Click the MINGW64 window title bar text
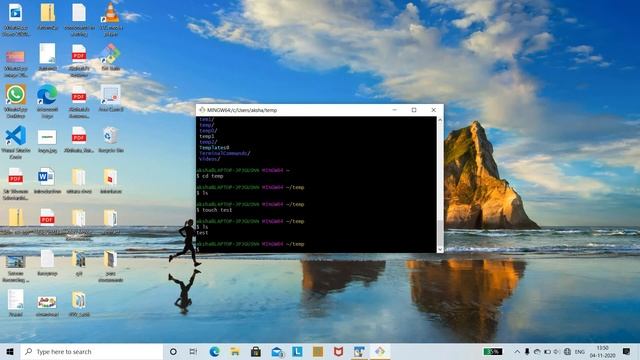This screenshot has width=640, height=360. [x=242, y=110]
